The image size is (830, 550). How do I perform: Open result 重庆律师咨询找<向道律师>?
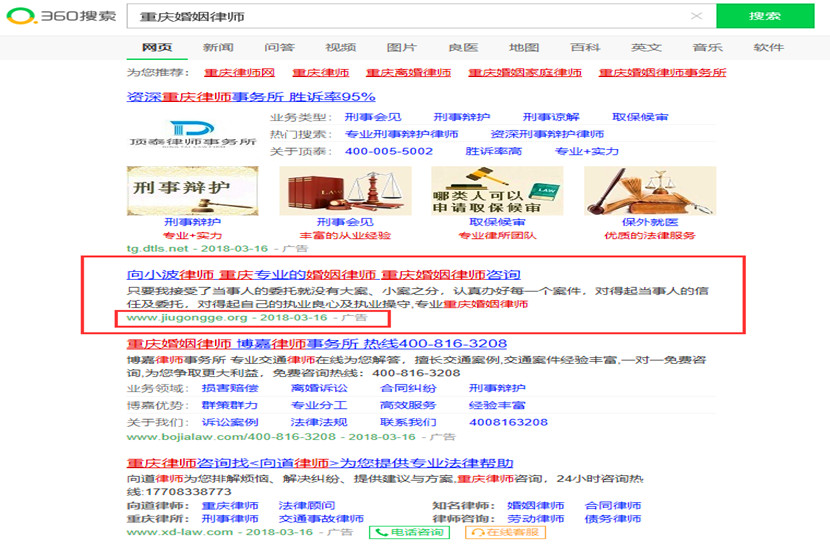(320, 463)
